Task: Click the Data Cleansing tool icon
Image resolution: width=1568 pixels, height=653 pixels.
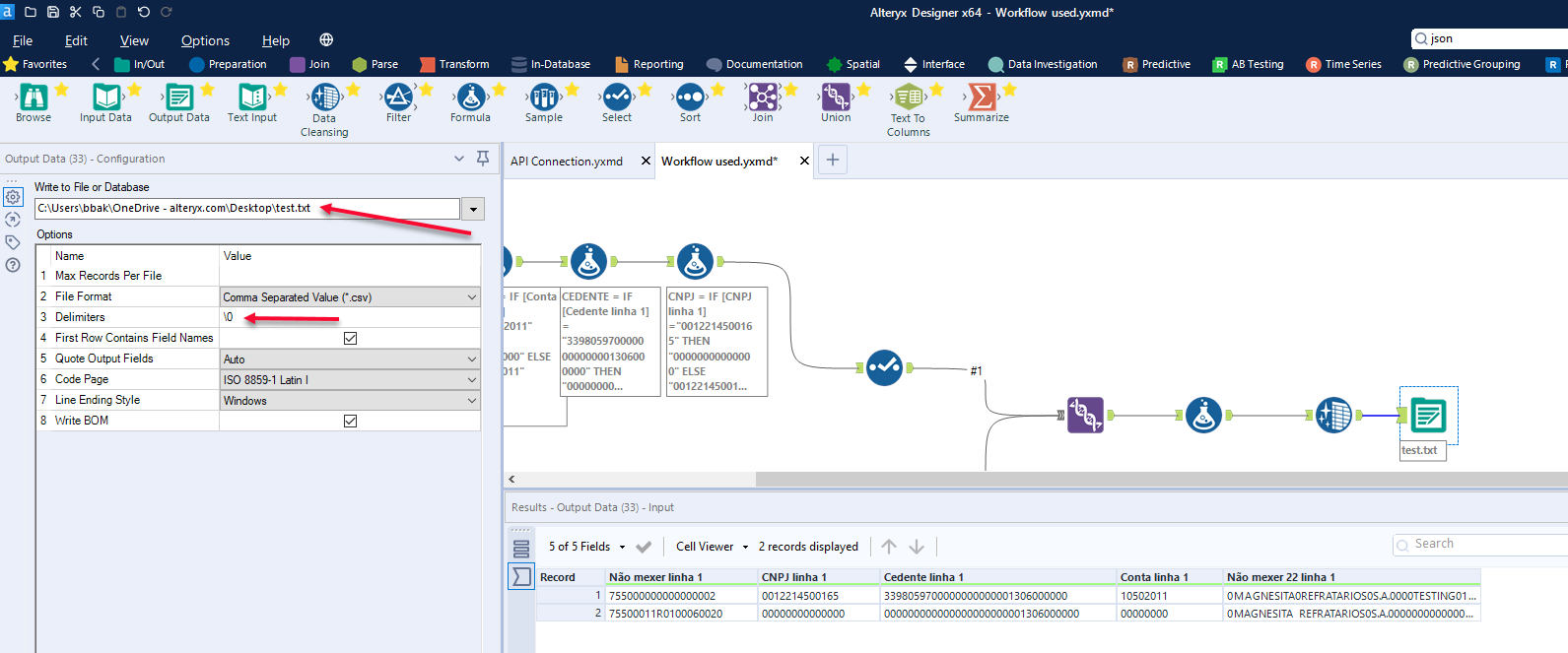Action: pyautogui.click(x=324, y=97)
